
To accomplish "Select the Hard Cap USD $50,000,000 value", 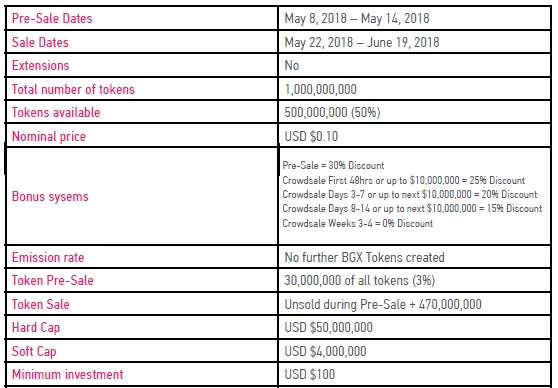I will coord(328,327).
